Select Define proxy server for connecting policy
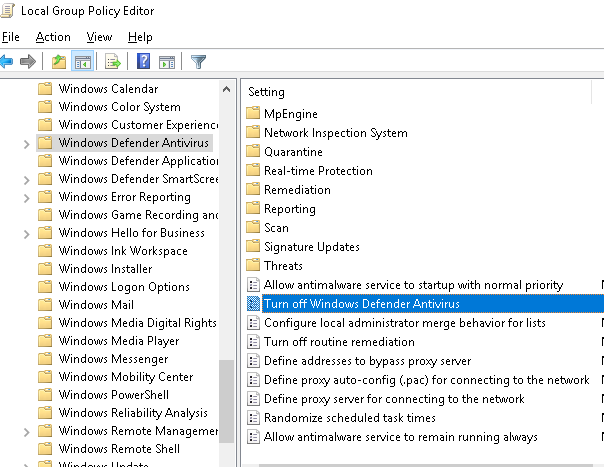604x467 pixels. [x=394, y=398]
